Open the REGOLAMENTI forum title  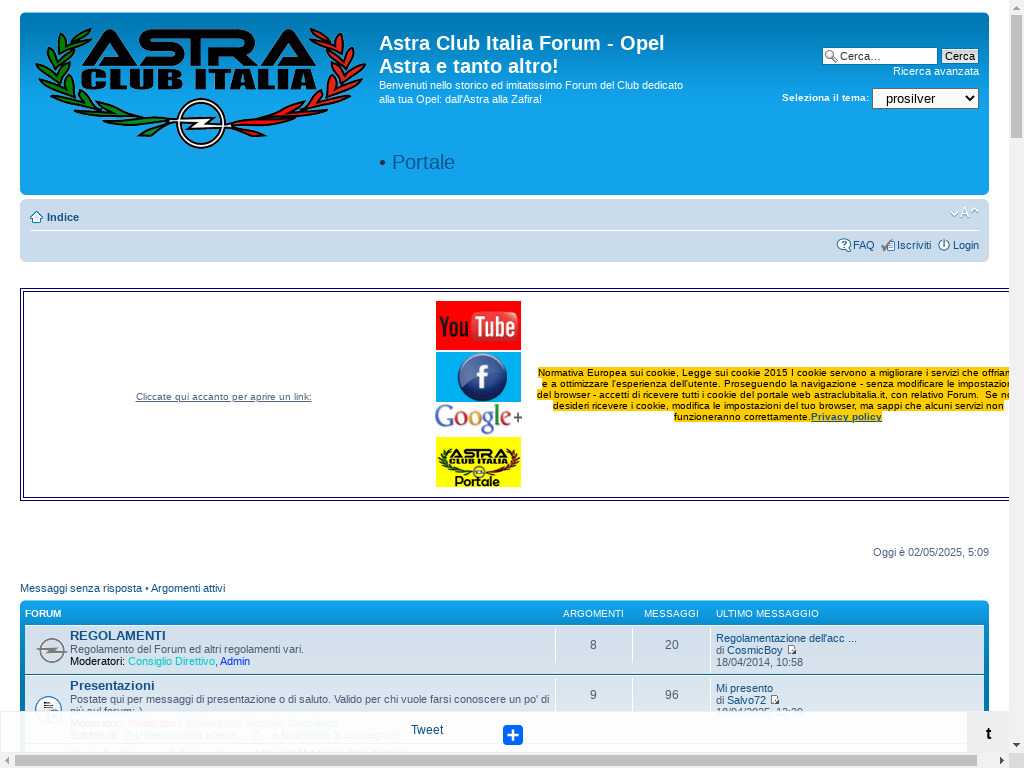118,635
